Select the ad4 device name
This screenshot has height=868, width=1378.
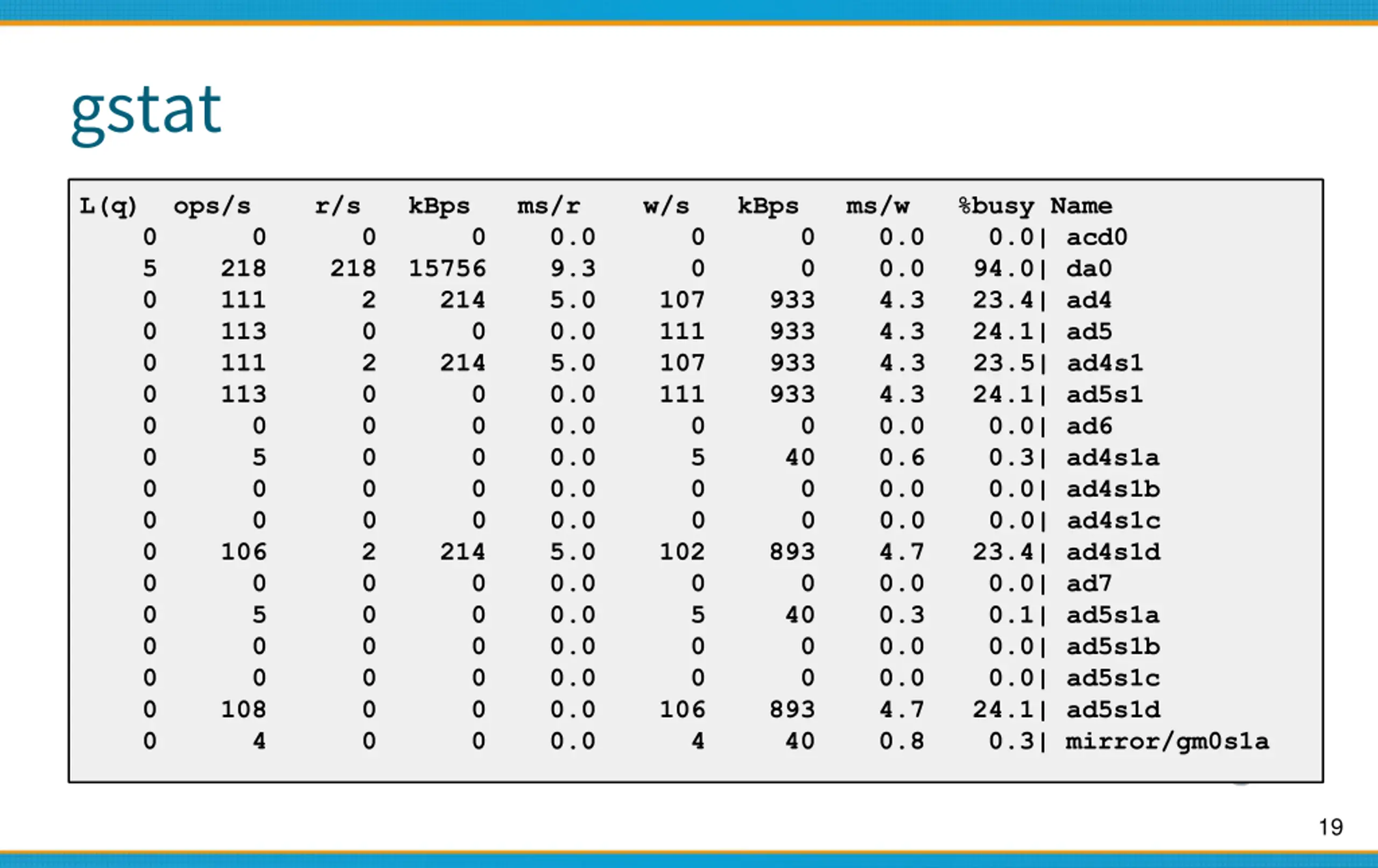click(x=1088, y=300)
